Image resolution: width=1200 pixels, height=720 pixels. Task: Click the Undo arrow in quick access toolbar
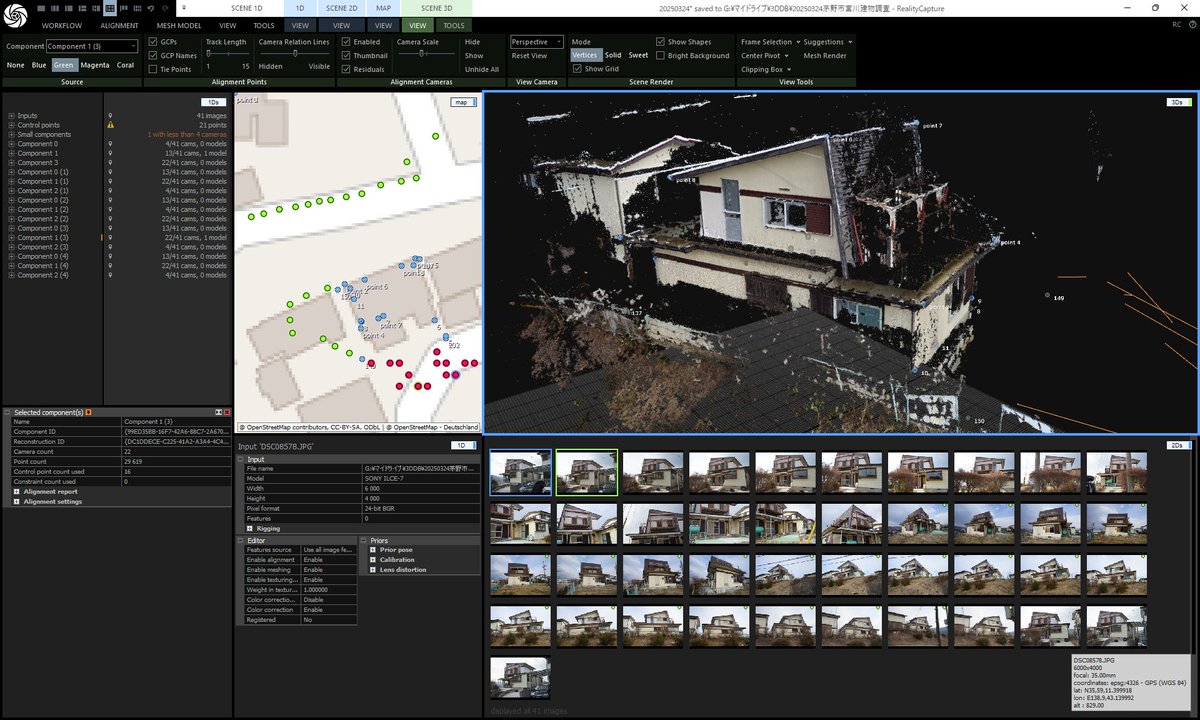(x=149, y=8)
